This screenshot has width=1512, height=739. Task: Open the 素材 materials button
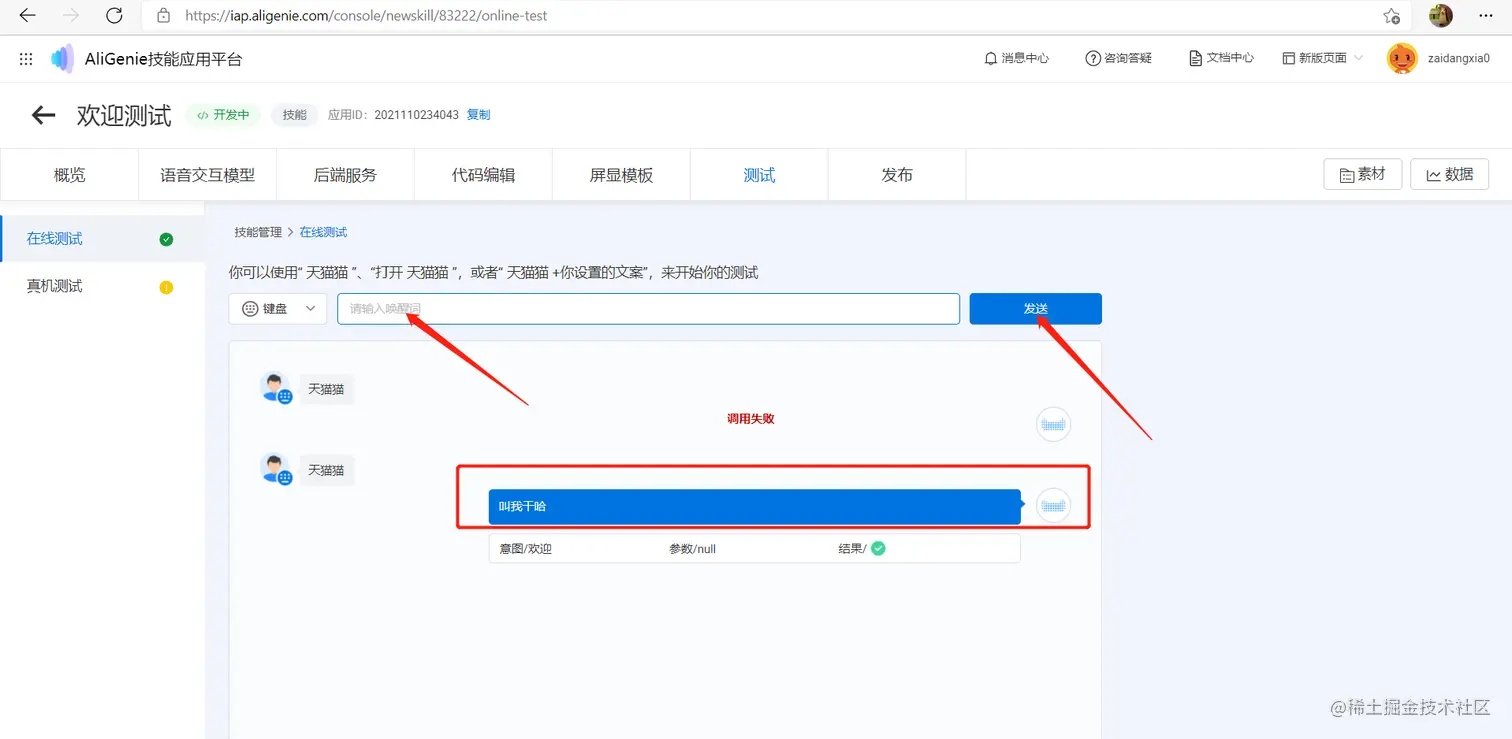pyautogui.click(x=1362, y=174)
